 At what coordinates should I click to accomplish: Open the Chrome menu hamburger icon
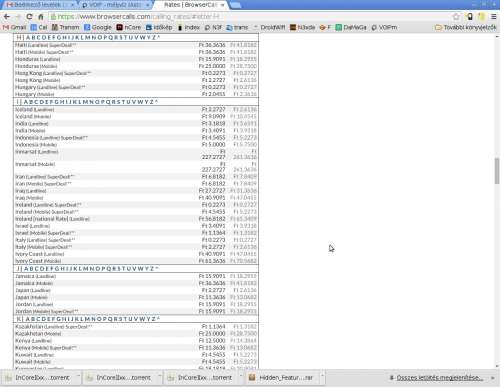[x=493, y=17]
